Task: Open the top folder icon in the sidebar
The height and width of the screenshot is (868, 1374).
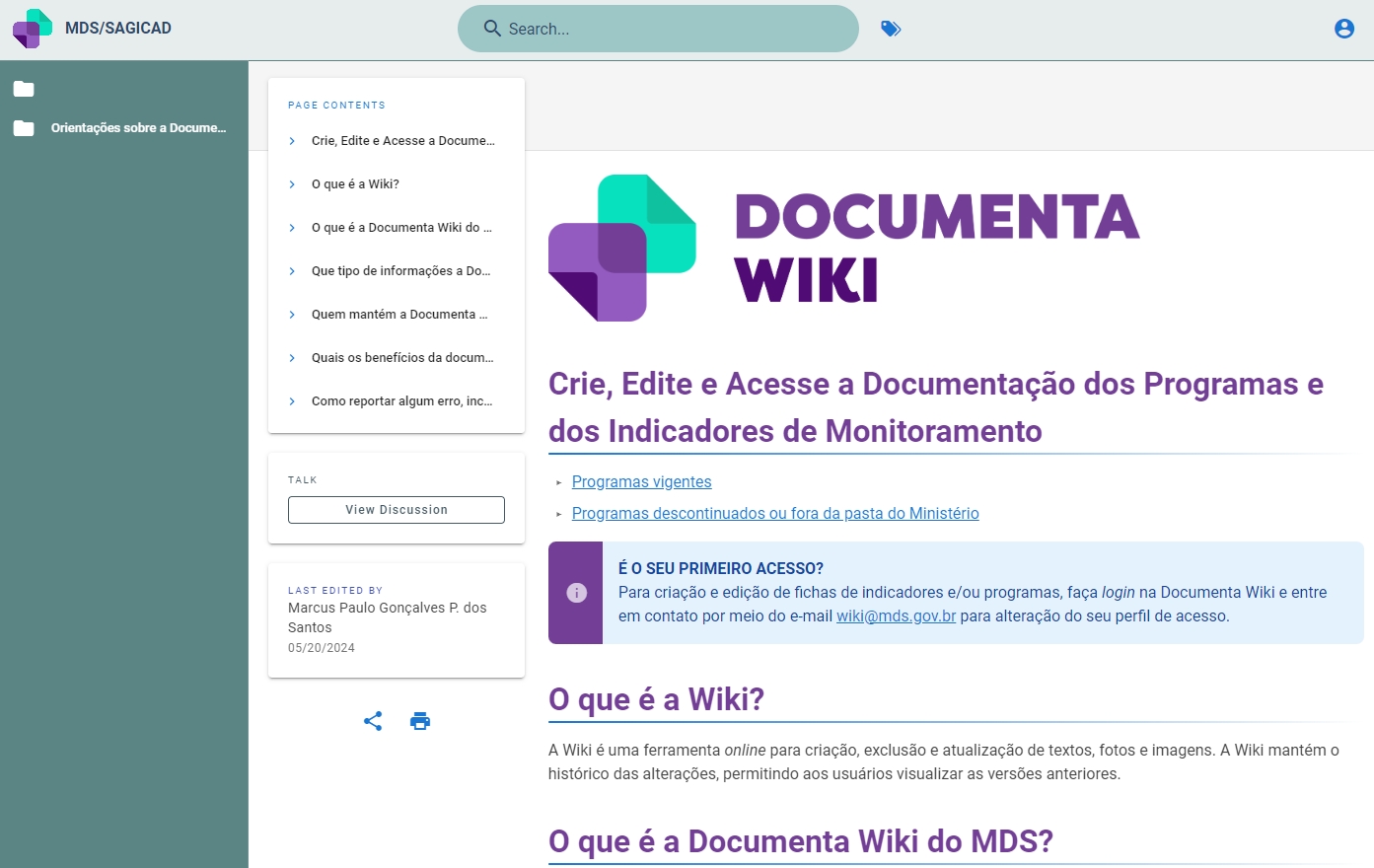Action: pos(24,90)
